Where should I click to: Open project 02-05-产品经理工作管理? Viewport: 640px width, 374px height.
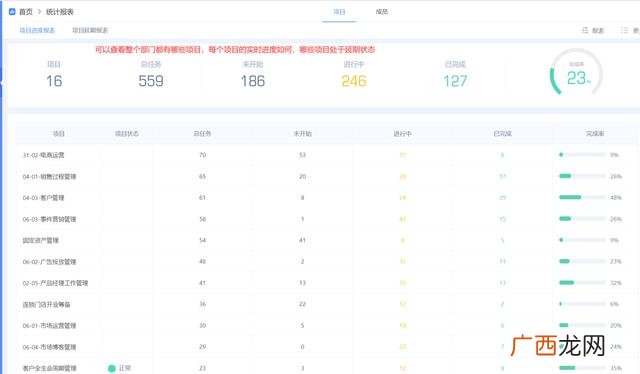point(55,283)
